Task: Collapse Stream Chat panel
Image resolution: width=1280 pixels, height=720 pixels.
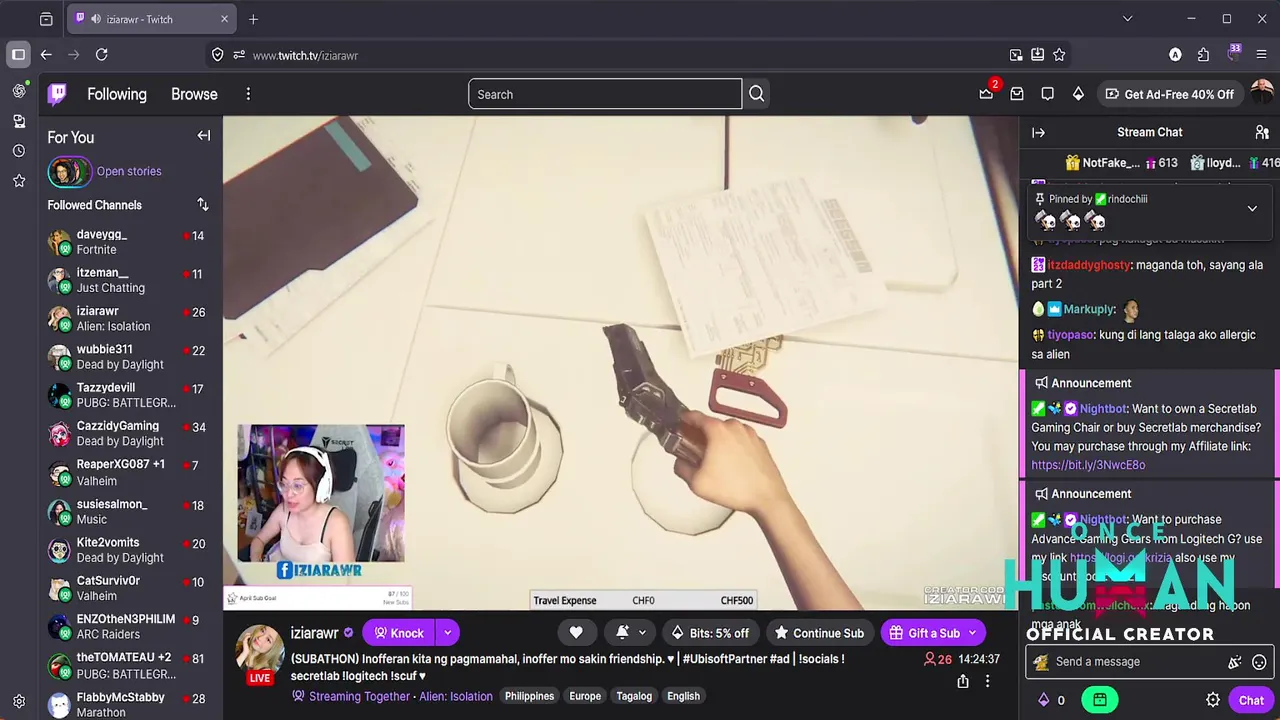Action: [x=1038, y=132]
